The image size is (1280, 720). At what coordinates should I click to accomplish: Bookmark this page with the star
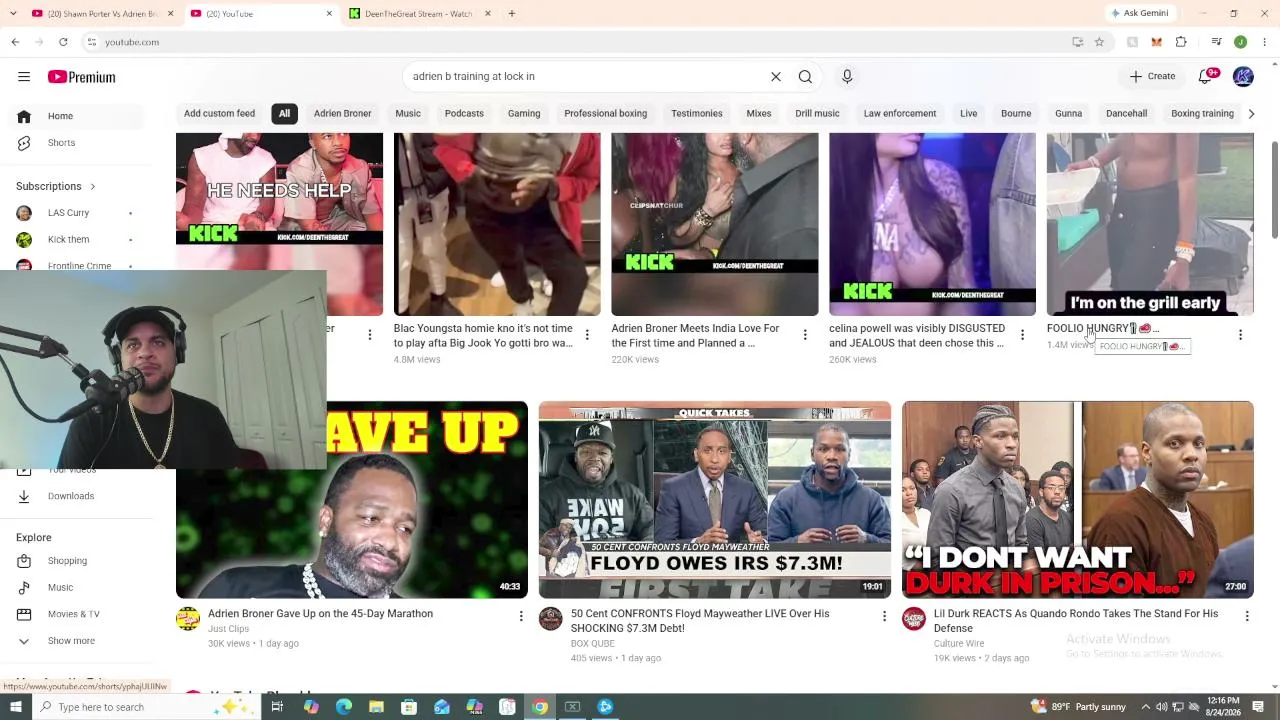coord(1099,42)
